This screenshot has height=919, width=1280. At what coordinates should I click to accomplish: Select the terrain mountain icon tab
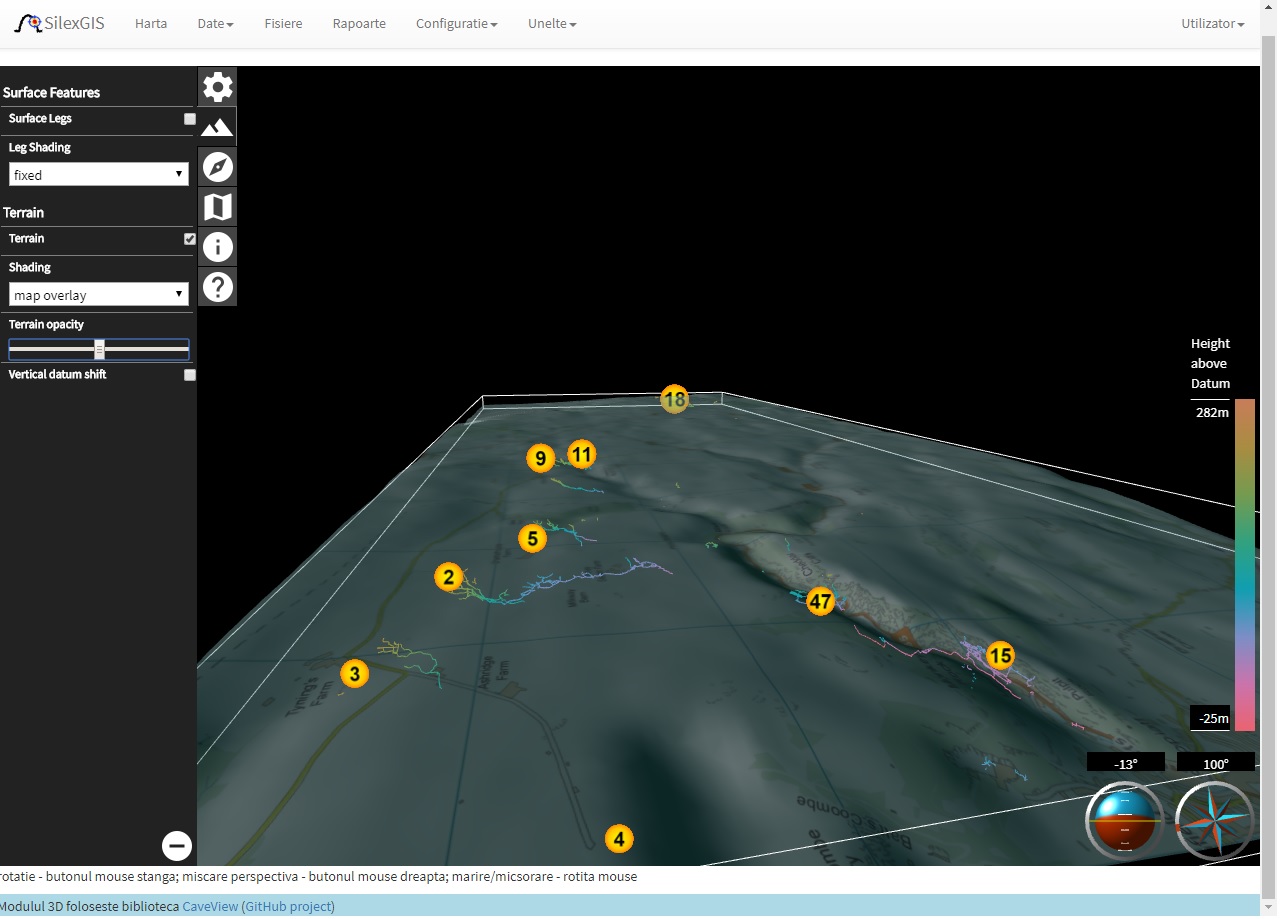point(218,127)
